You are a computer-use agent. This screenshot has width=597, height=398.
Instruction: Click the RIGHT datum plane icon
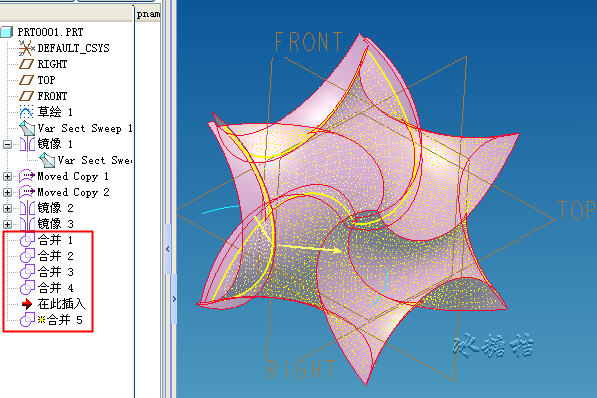pyautogui.click(x=27, y=64)
